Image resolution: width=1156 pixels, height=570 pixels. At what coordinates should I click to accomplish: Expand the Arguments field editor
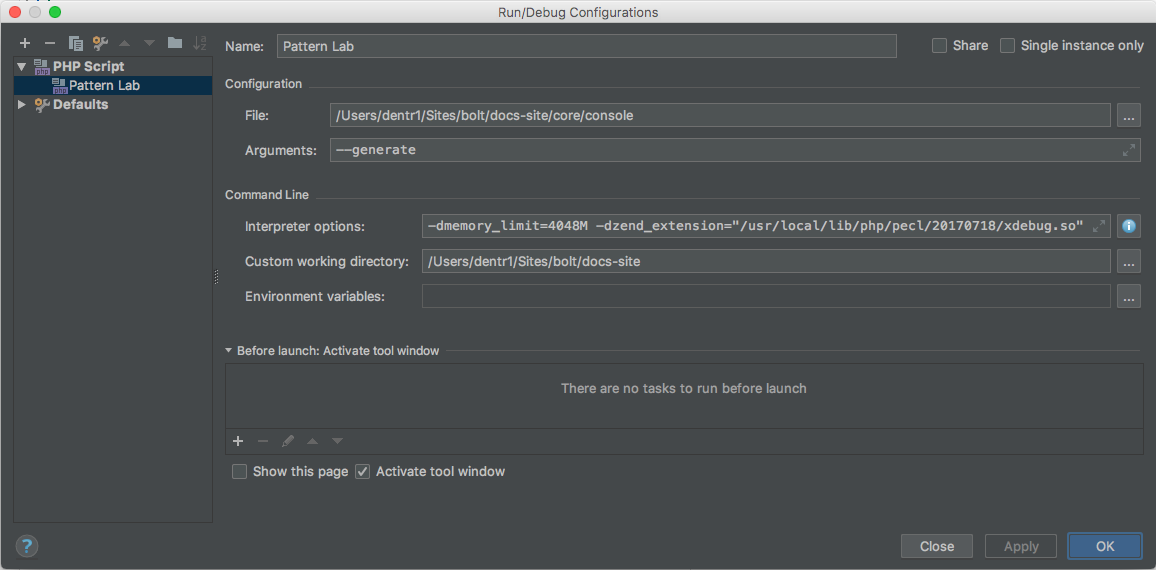click(1128, 150)
